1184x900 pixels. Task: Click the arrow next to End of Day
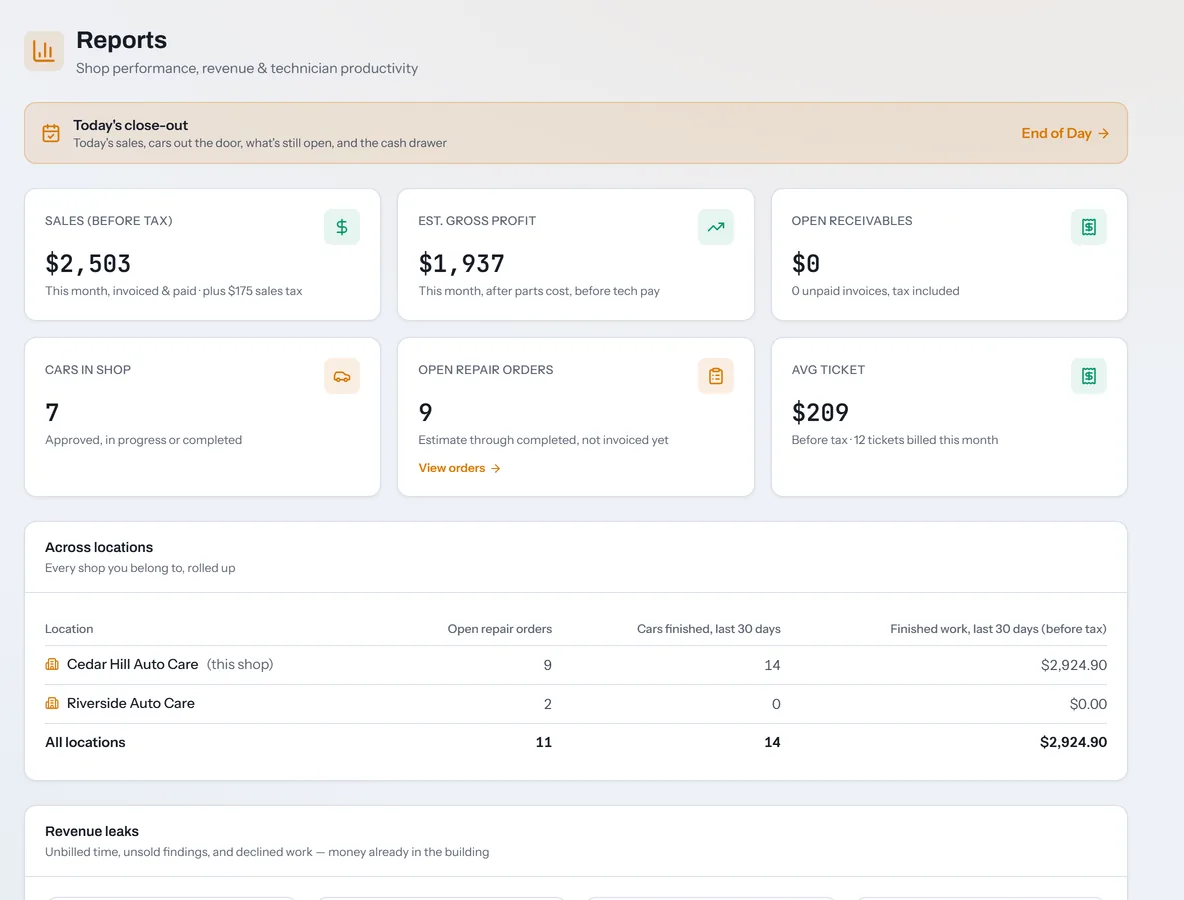pos(1103,133)
